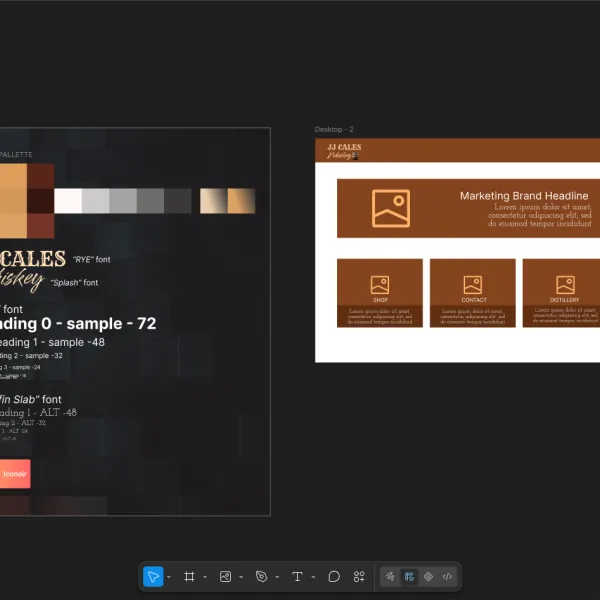The image size is (600, 600).
Task: Select the 'sample -48' heading text
Action: (x=77, y=342)
